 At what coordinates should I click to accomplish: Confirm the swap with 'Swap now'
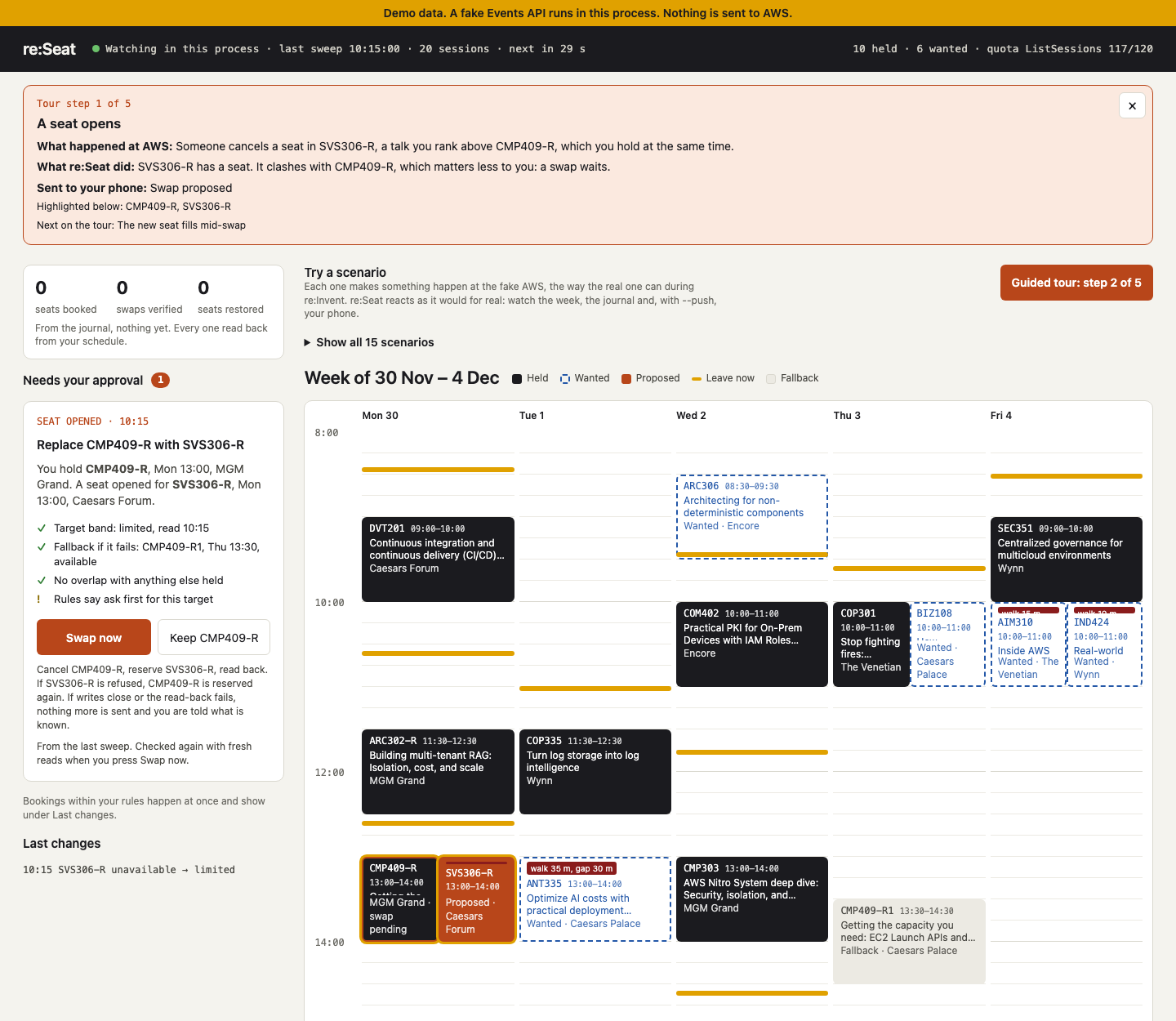tap(94, 637)
